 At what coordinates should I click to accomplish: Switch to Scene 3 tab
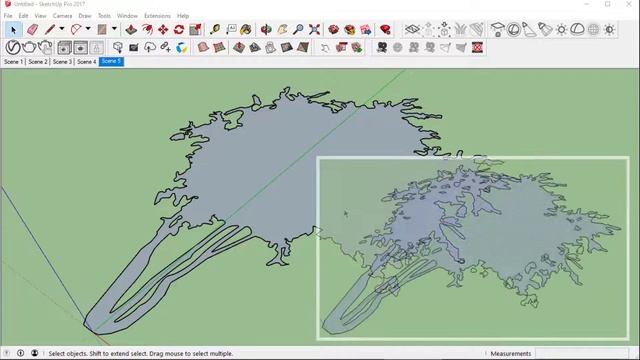click(x=62, y=62)
